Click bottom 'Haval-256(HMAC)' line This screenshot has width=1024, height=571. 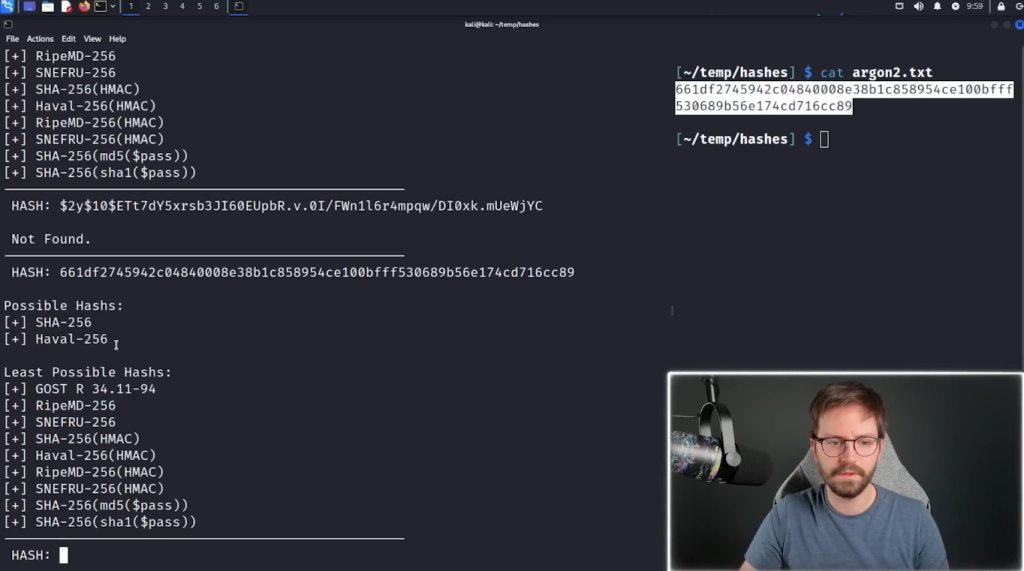pyautogui.click(x=80, y=455)
